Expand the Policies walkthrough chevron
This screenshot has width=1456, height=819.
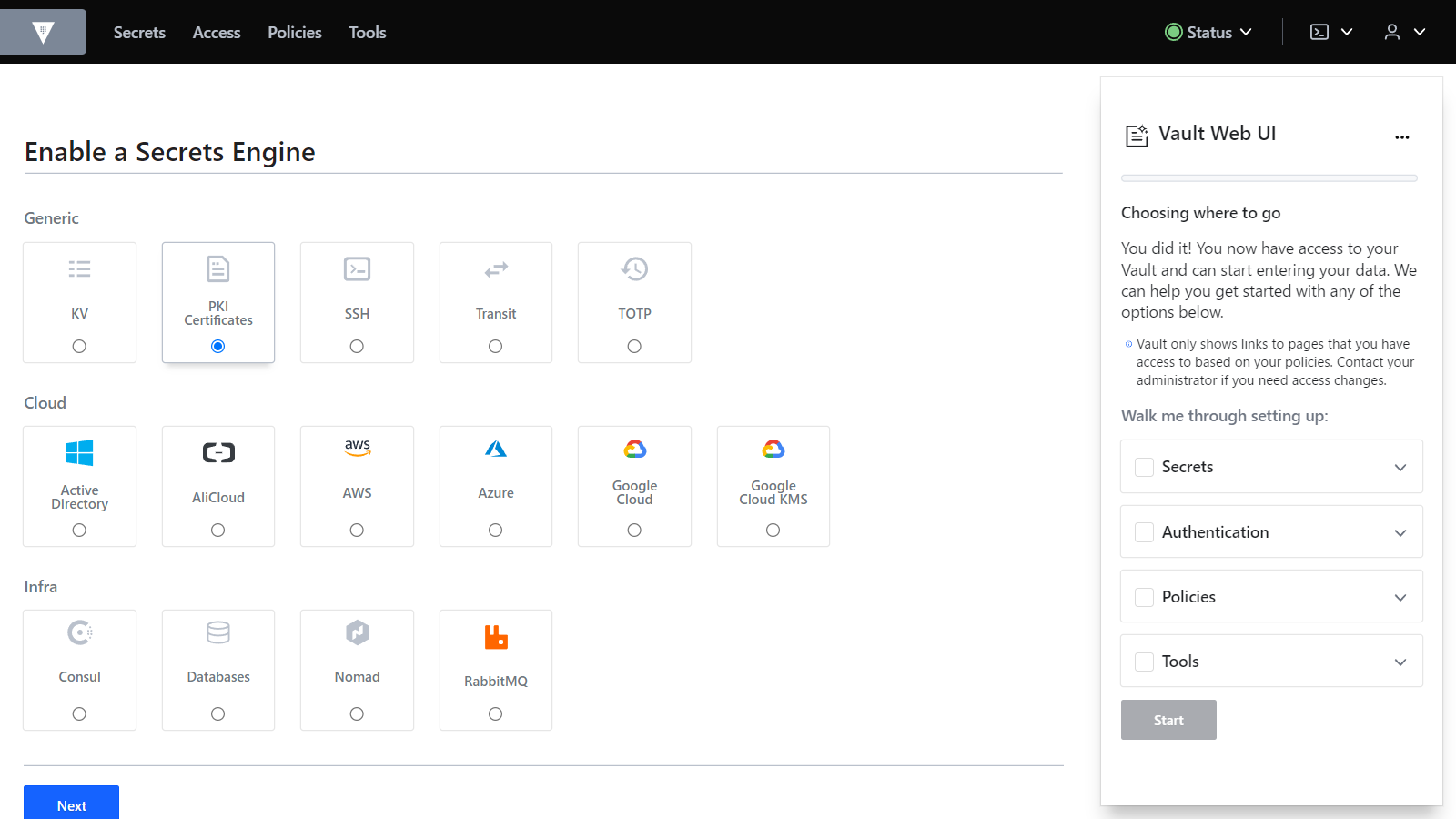click(1400, 597)
